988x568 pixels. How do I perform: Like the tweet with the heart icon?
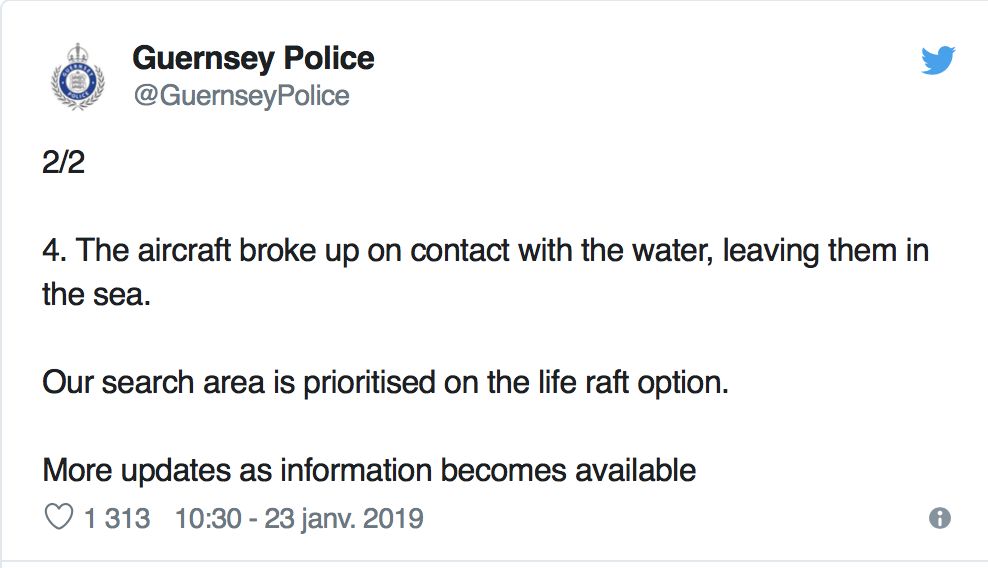(59, 518)
